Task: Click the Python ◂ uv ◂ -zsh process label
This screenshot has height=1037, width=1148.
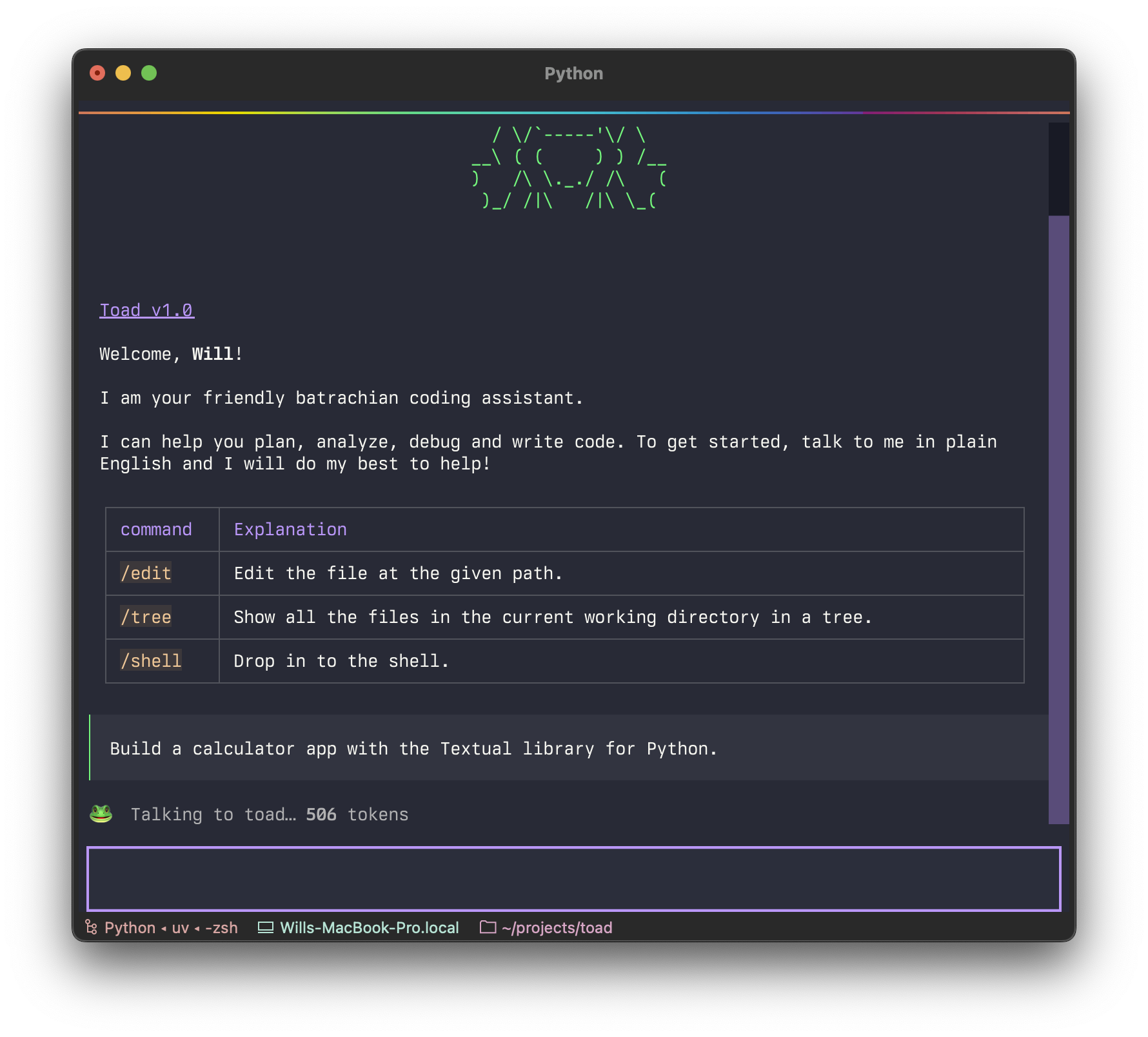Action: pos(171,927)
